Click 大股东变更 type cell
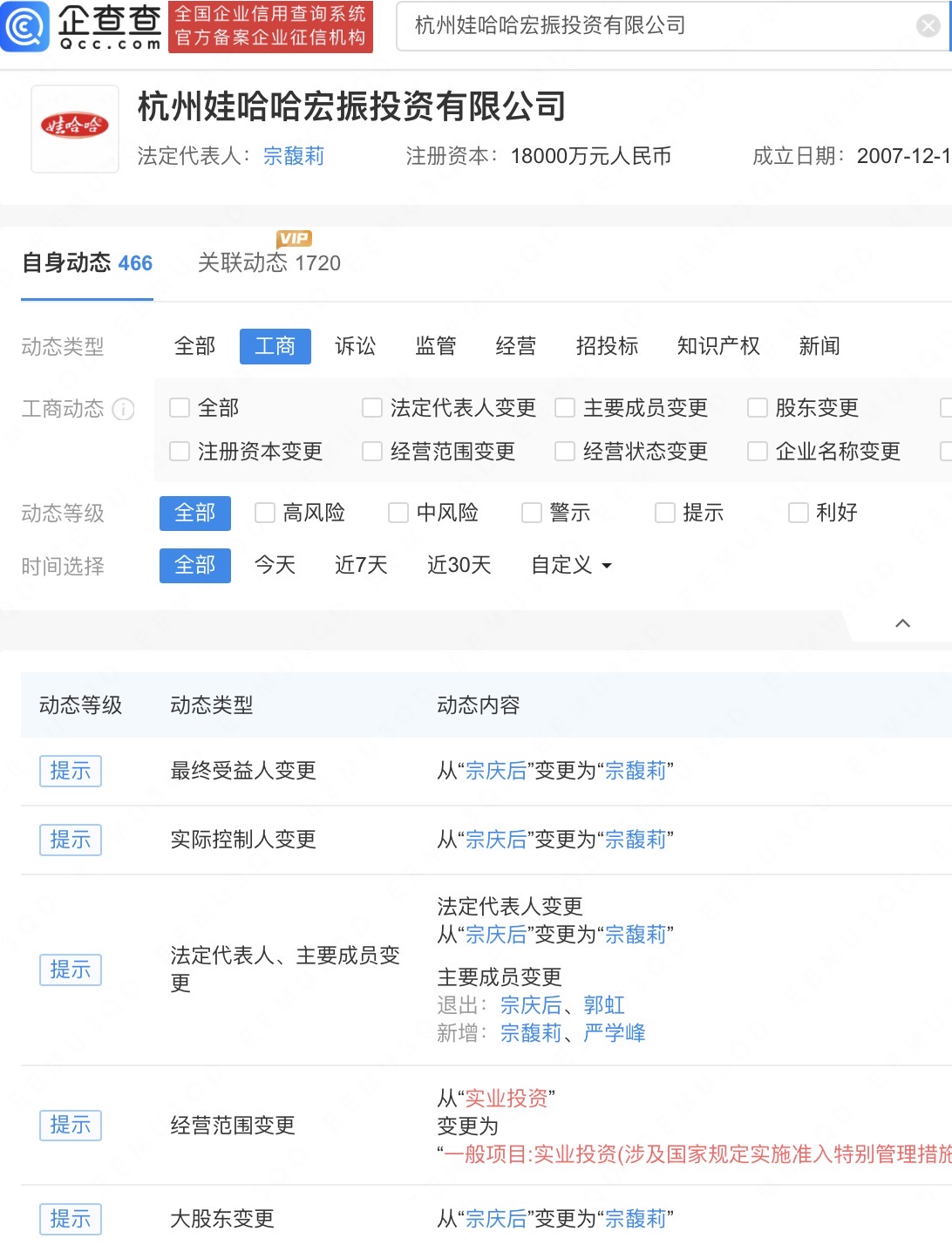Screen dimensions: 952x1252 tap(222, 1219)
